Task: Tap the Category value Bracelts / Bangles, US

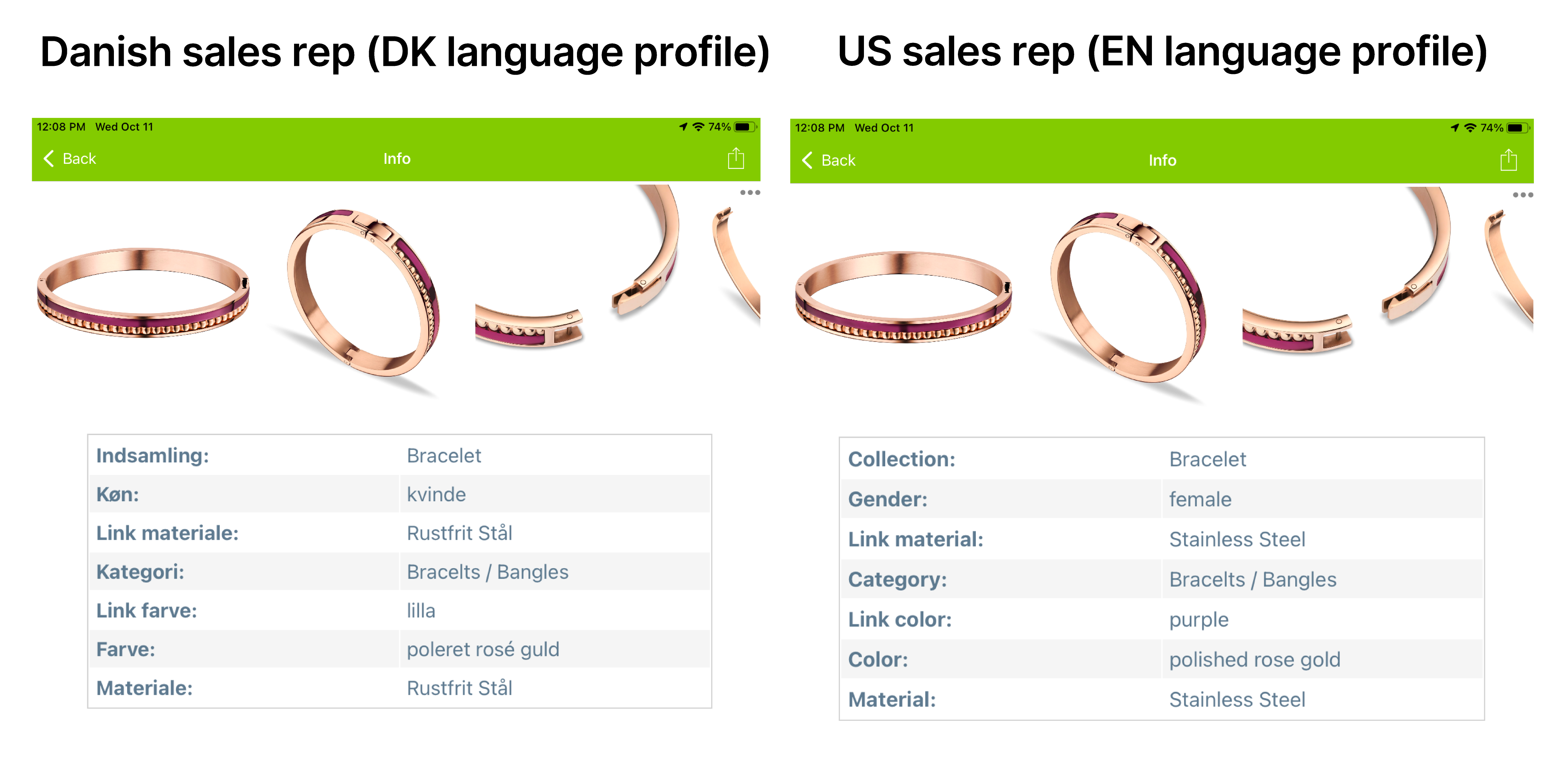Action: pos(1253,580)
